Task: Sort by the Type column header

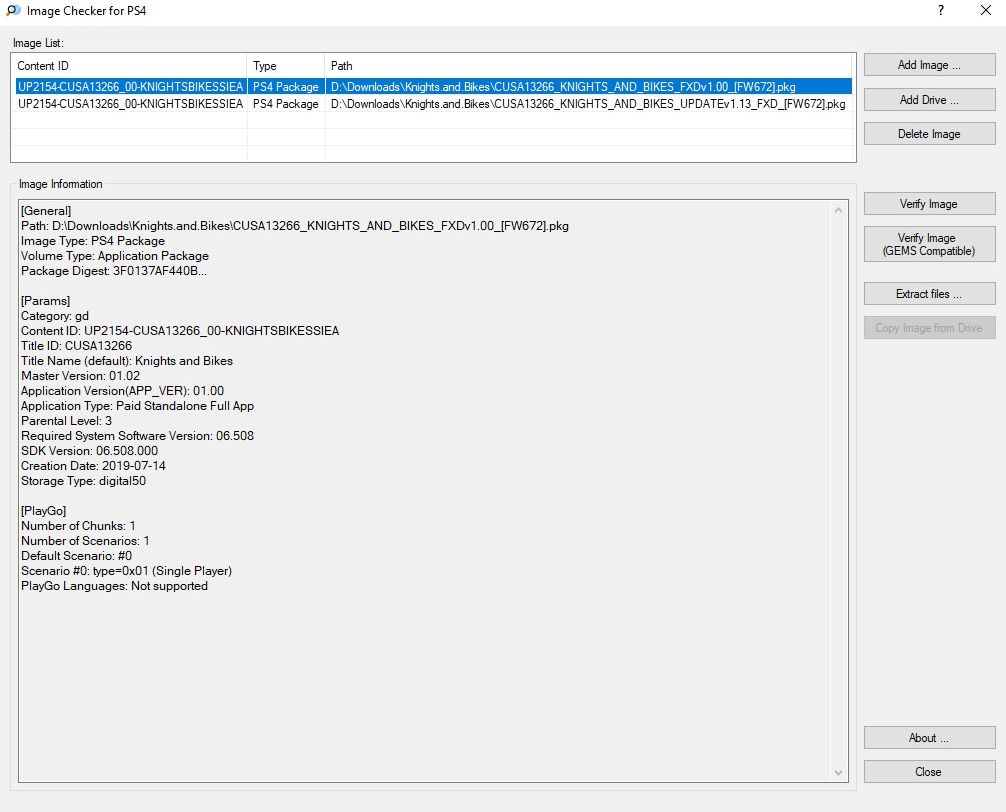Action: pos(286,65)
